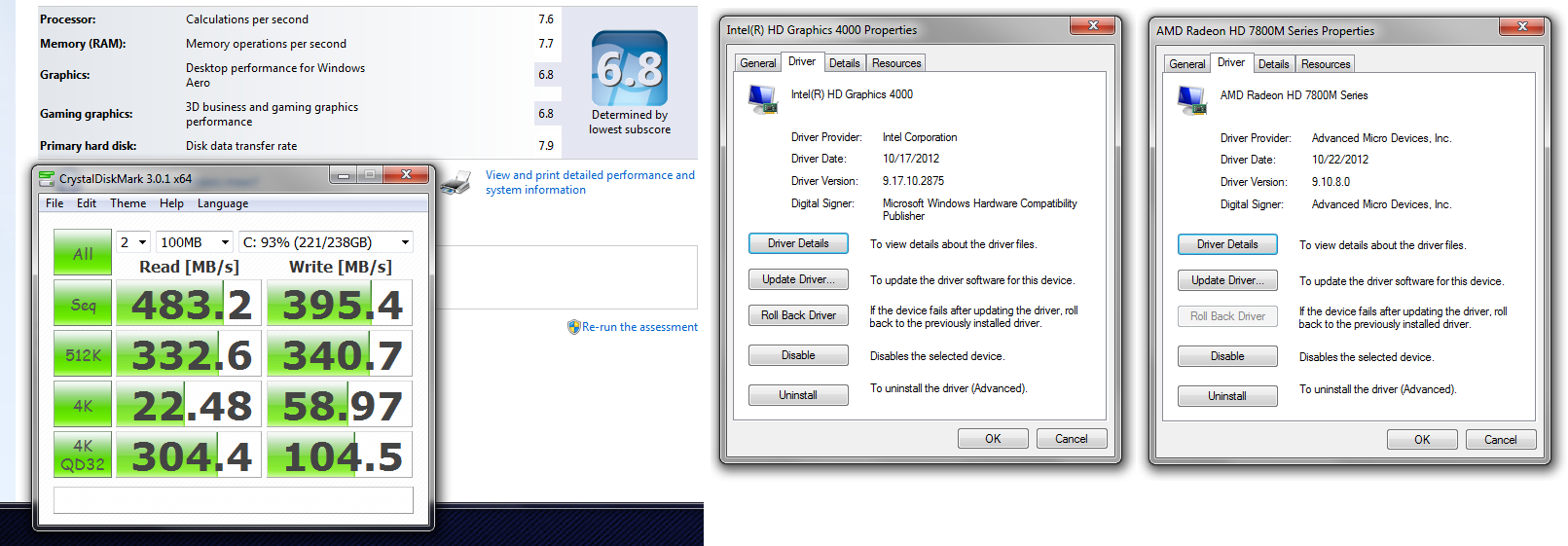Open Details tab in AMD Properties
The image size is (1568, 546).
tap(1274, 64)
